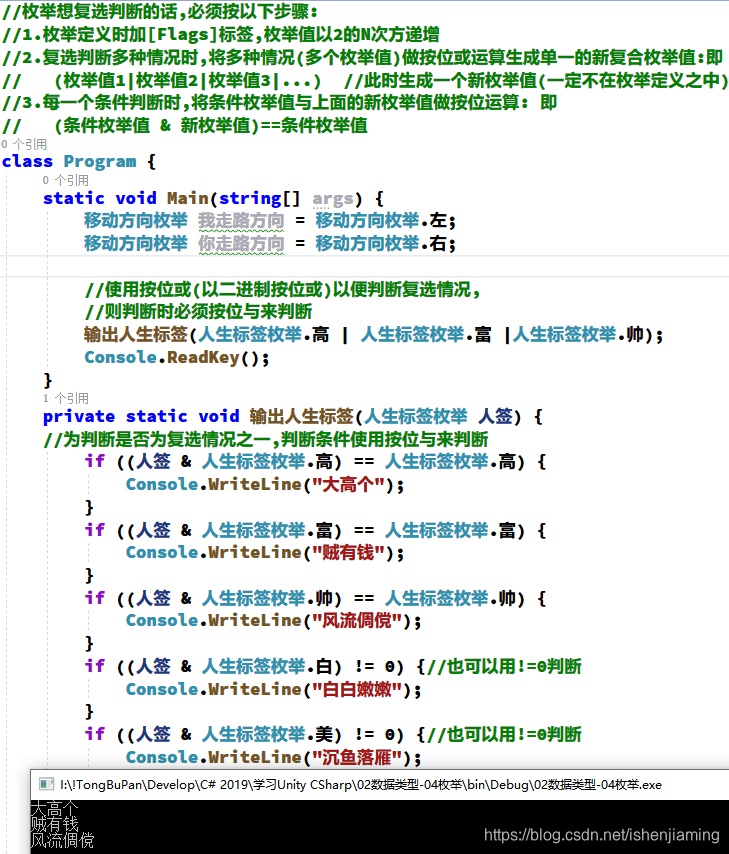Click the underlined variable 我走路方向
The image size is (729, 854).
(x=241, y=221)
